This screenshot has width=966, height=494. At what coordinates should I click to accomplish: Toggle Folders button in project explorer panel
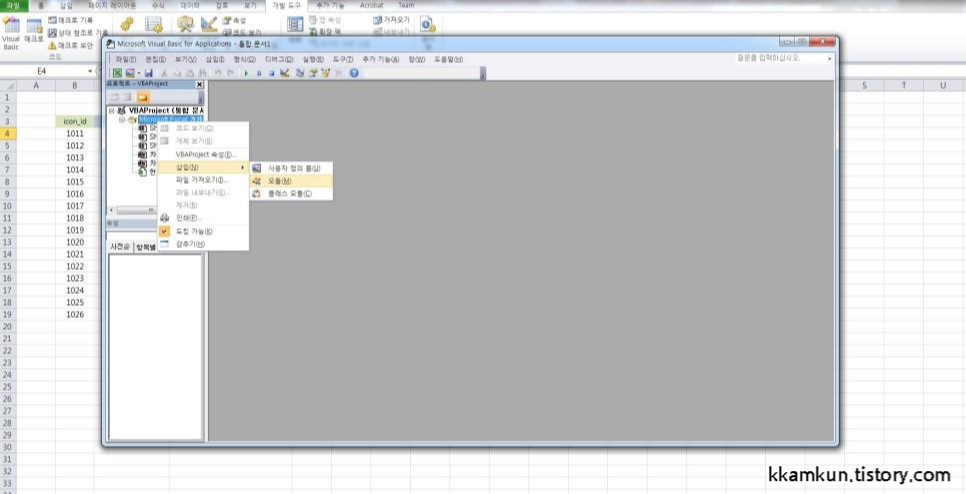143,97
